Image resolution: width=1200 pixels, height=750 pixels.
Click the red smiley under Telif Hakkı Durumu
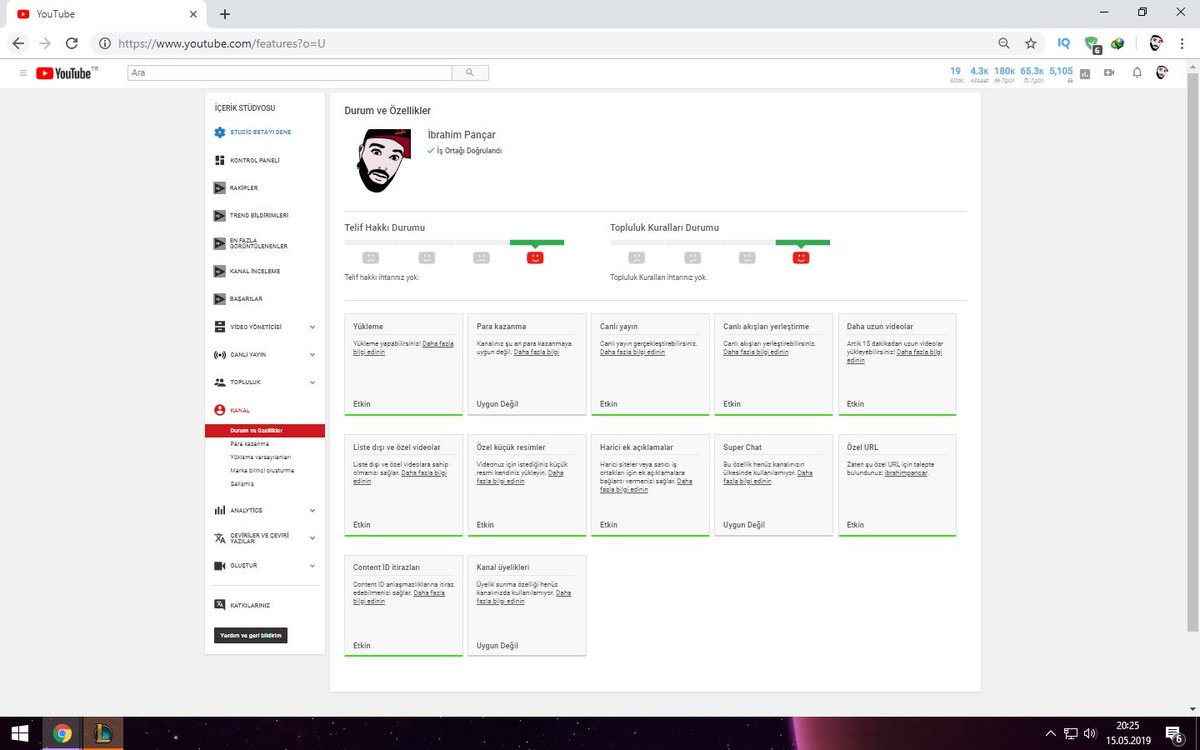(535, 258)
